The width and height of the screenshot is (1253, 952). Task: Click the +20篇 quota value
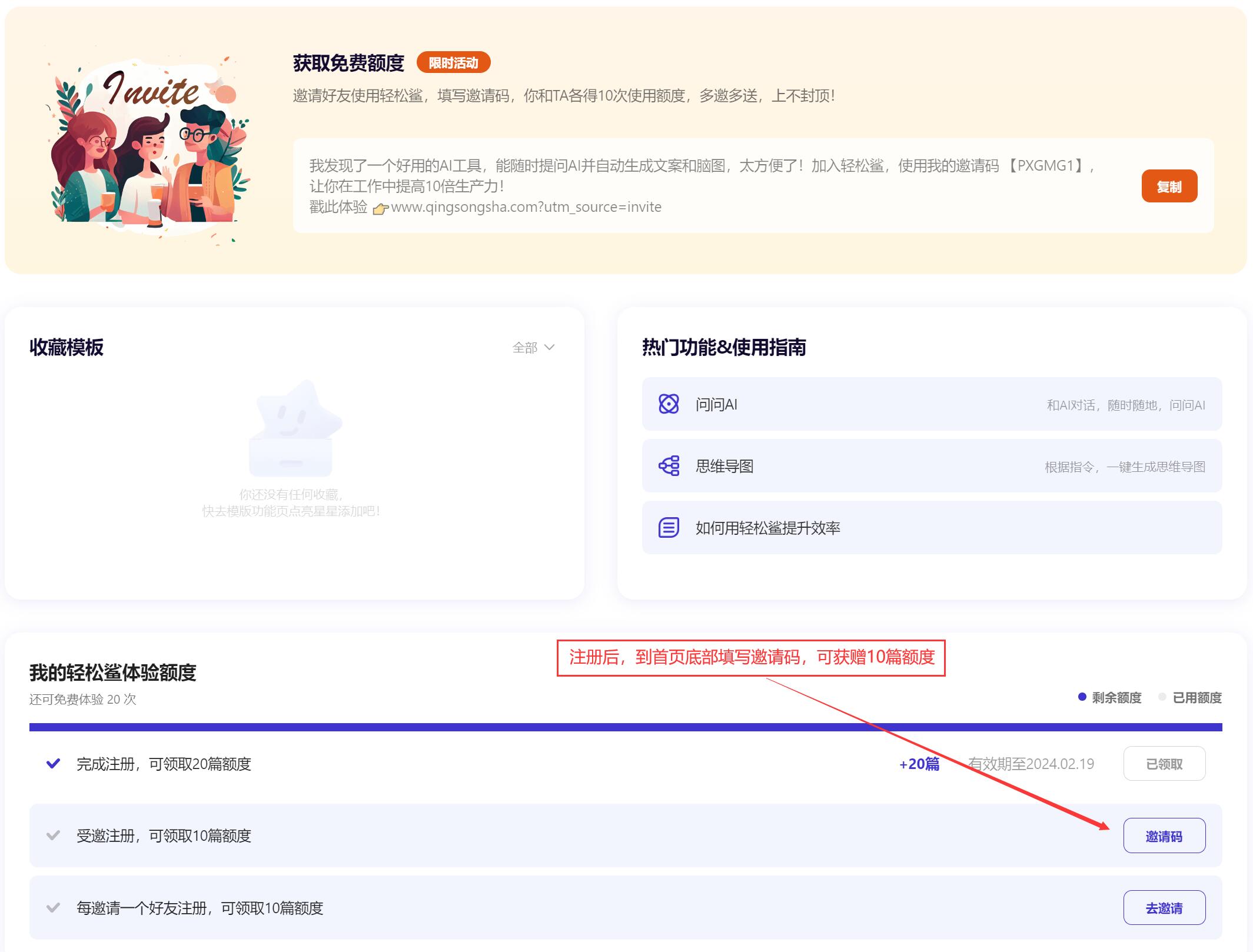coord(919,764)
